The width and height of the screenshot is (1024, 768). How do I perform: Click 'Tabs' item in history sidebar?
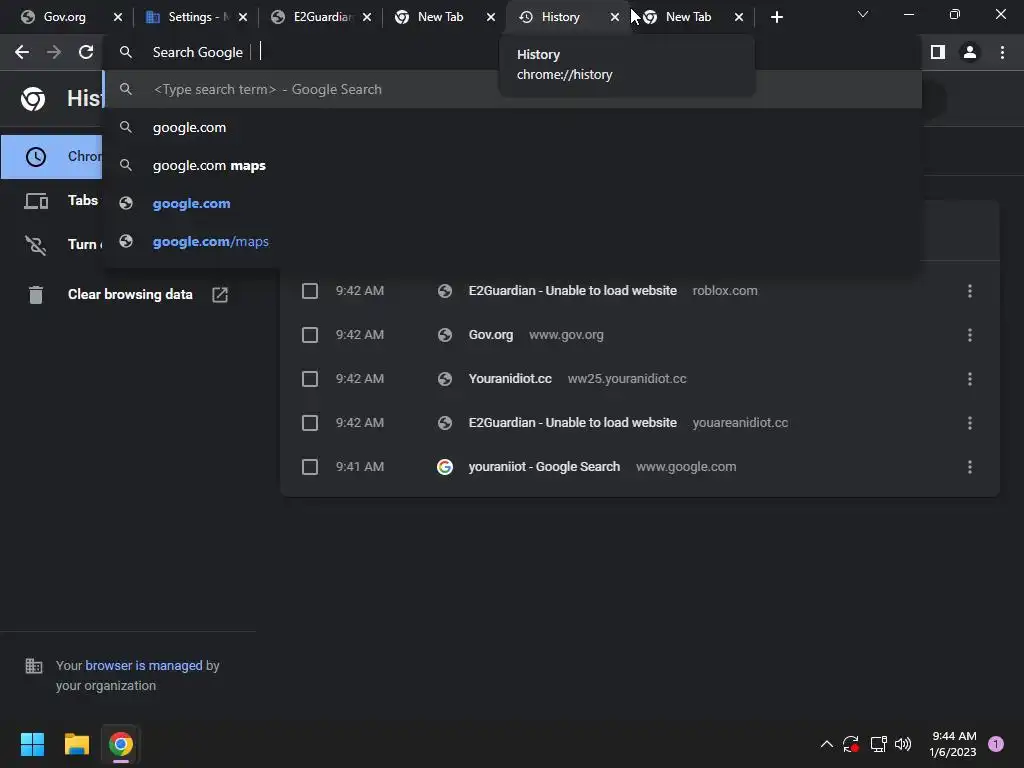click(82, 200)
